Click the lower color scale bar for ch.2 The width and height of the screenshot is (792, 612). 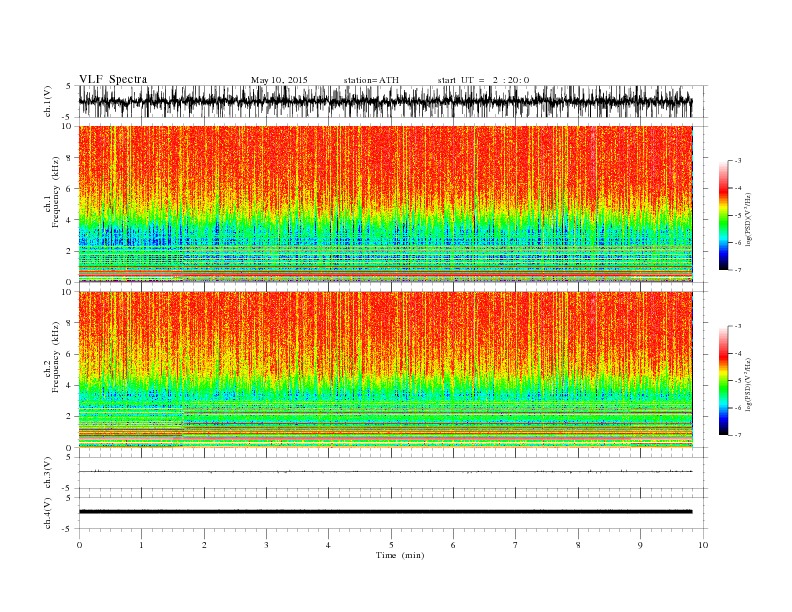[x=724, y=380]
